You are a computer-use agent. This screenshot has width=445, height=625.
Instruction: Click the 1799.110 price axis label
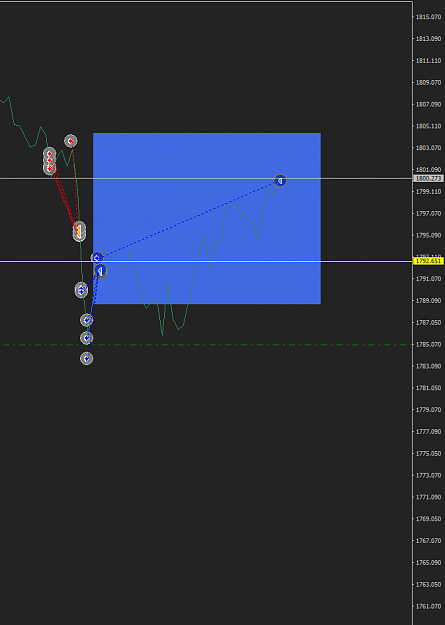429,192
